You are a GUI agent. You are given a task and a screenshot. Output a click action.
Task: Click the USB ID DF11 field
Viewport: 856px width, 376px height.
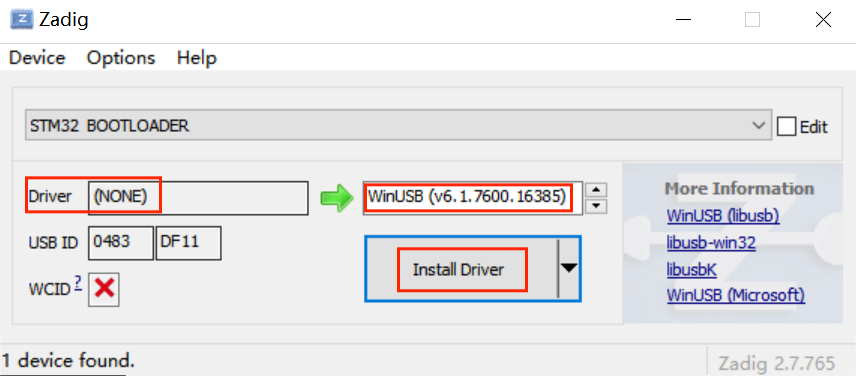click(x=188, y=243)
